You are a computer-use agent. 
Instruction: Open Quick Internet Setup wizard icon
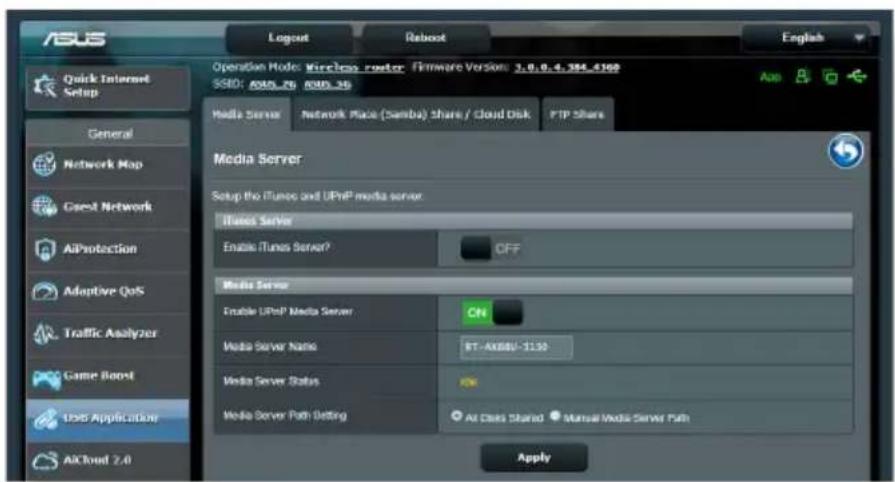pos(45,85)
